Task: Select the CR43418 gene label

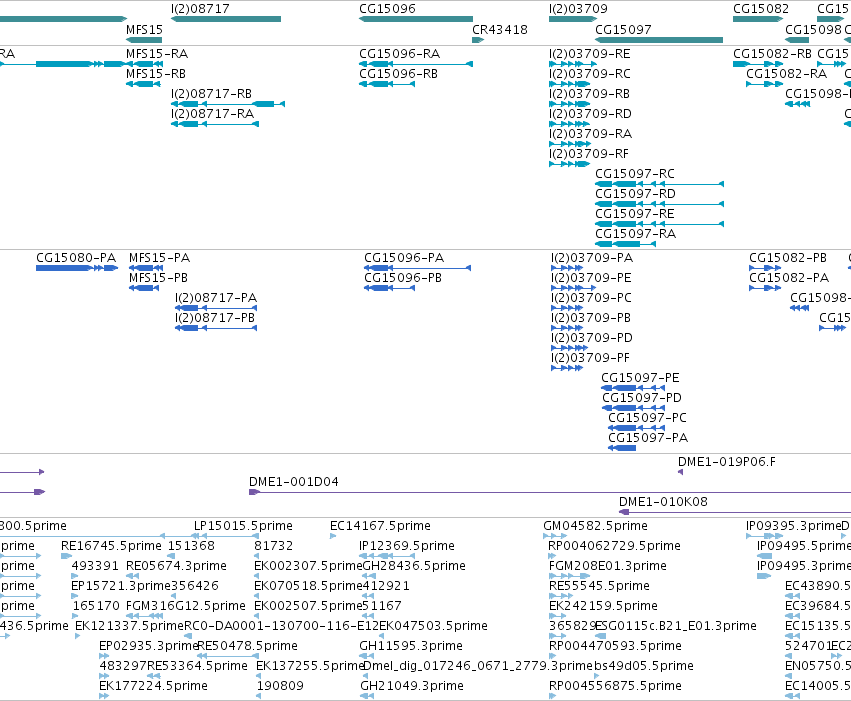Action: coord(500,29)
